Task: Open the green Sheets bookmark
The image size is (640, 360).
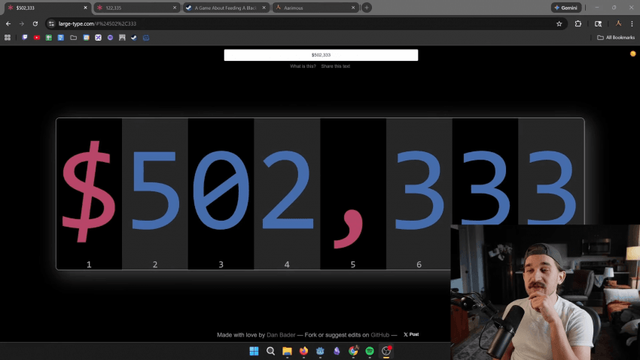Action: pyautogui.click(x=49, y=38)
